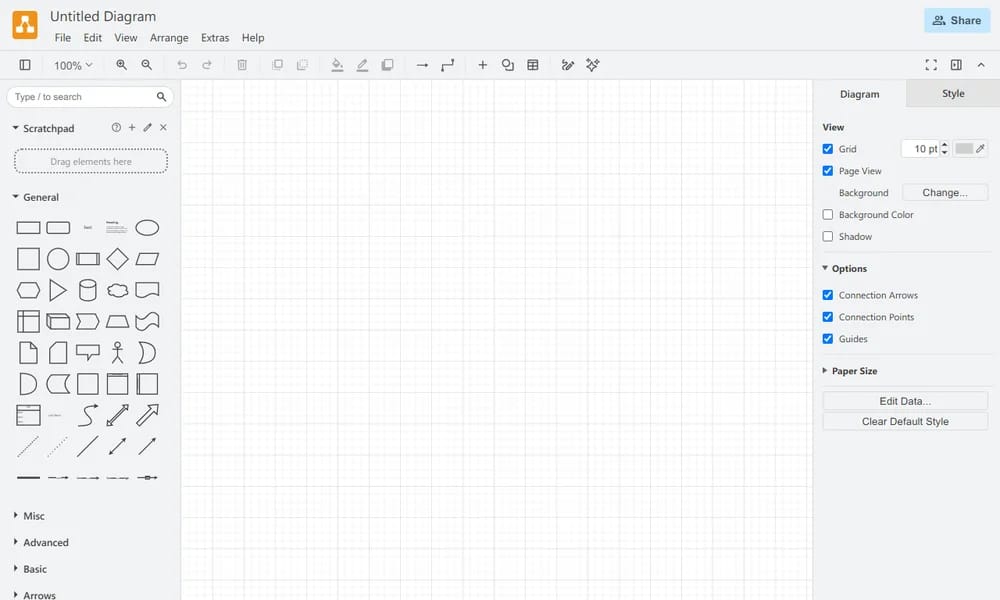Select the Actor stick figure shape
Image resolution: width=1000 pixels, height=600 pixels.
tap(117, 353)
